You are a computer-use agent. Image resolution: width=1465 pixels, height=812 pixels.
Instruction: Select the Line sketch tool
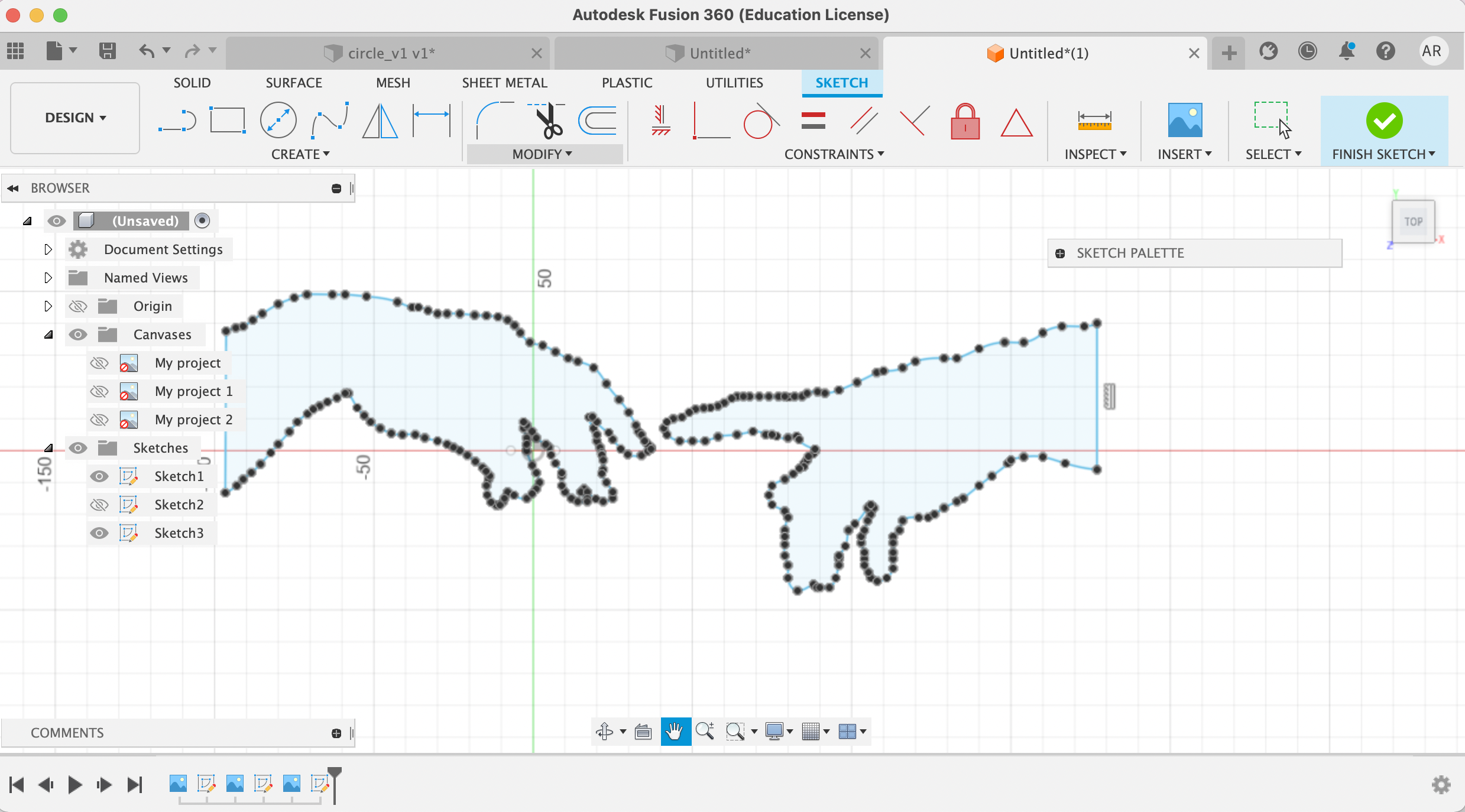[x=177, y=121]
